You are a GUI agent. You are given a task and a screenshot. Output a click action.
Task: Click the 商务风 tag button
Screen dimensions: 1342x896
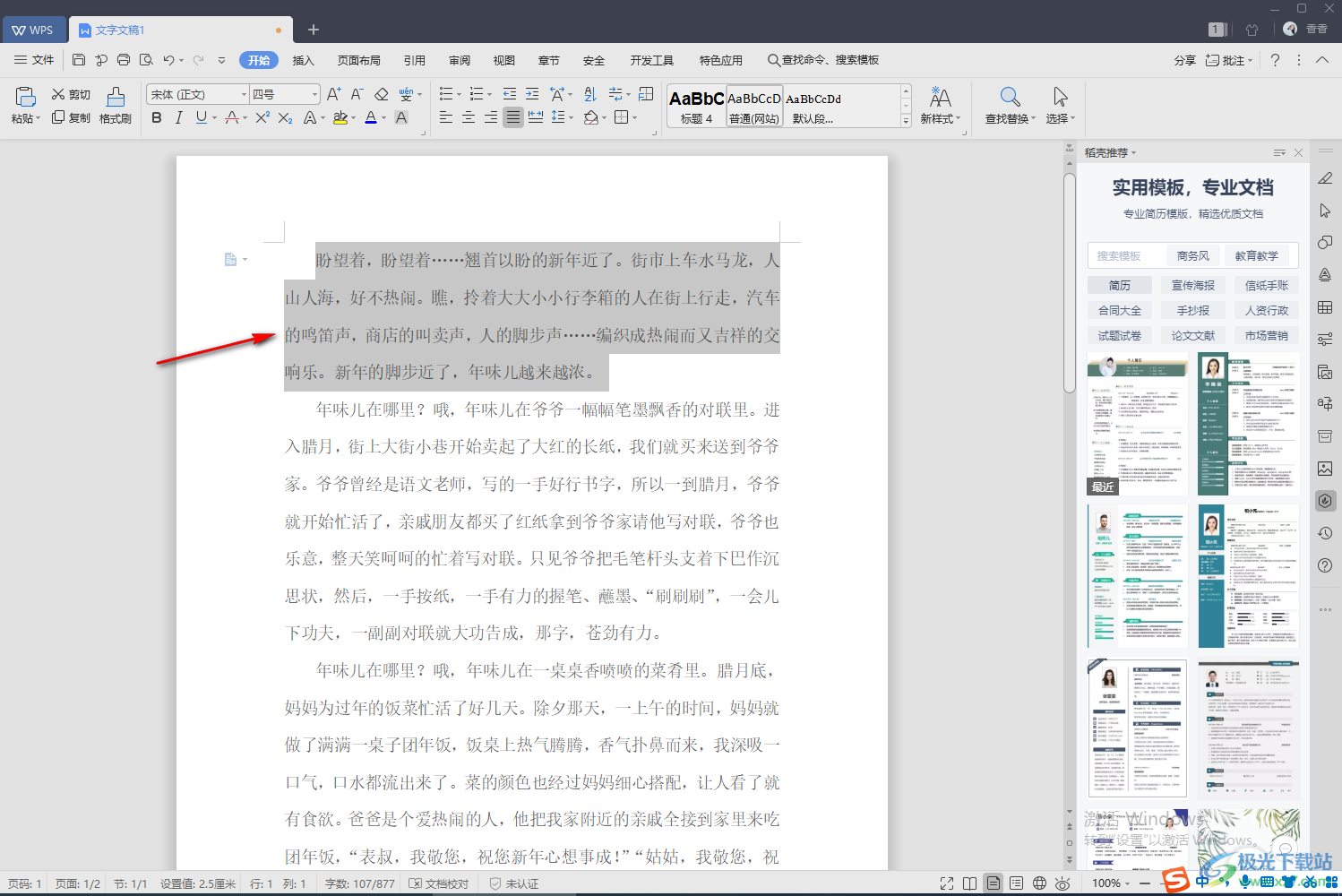(x=1193, y=255)
